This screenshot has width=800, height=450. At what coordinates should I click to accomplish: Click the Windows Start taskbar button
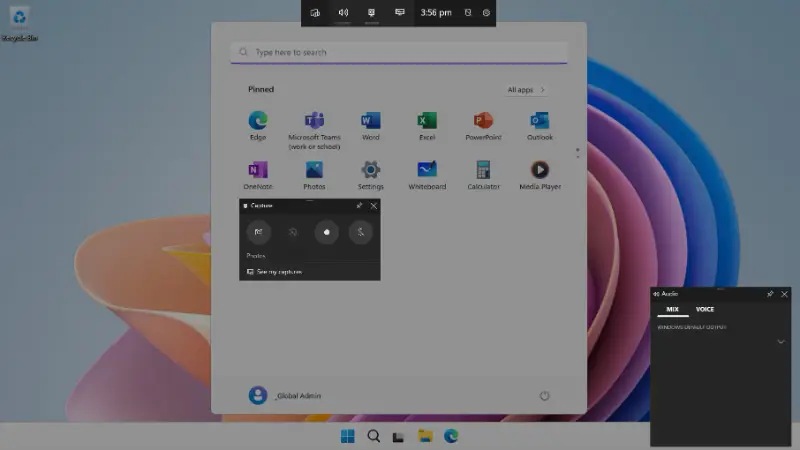click(347, 436)
